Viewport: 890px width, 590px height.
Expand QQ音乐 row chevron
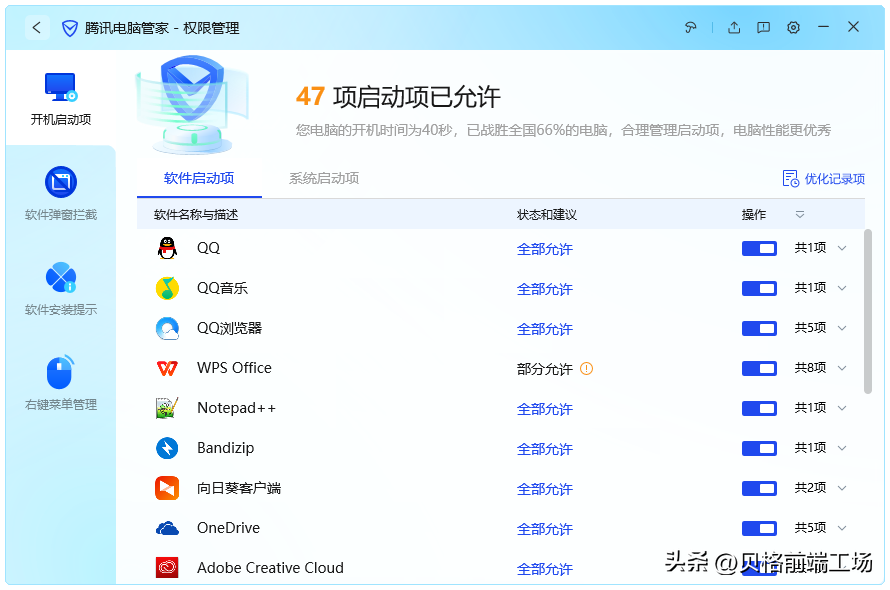[x=842, y=288]
